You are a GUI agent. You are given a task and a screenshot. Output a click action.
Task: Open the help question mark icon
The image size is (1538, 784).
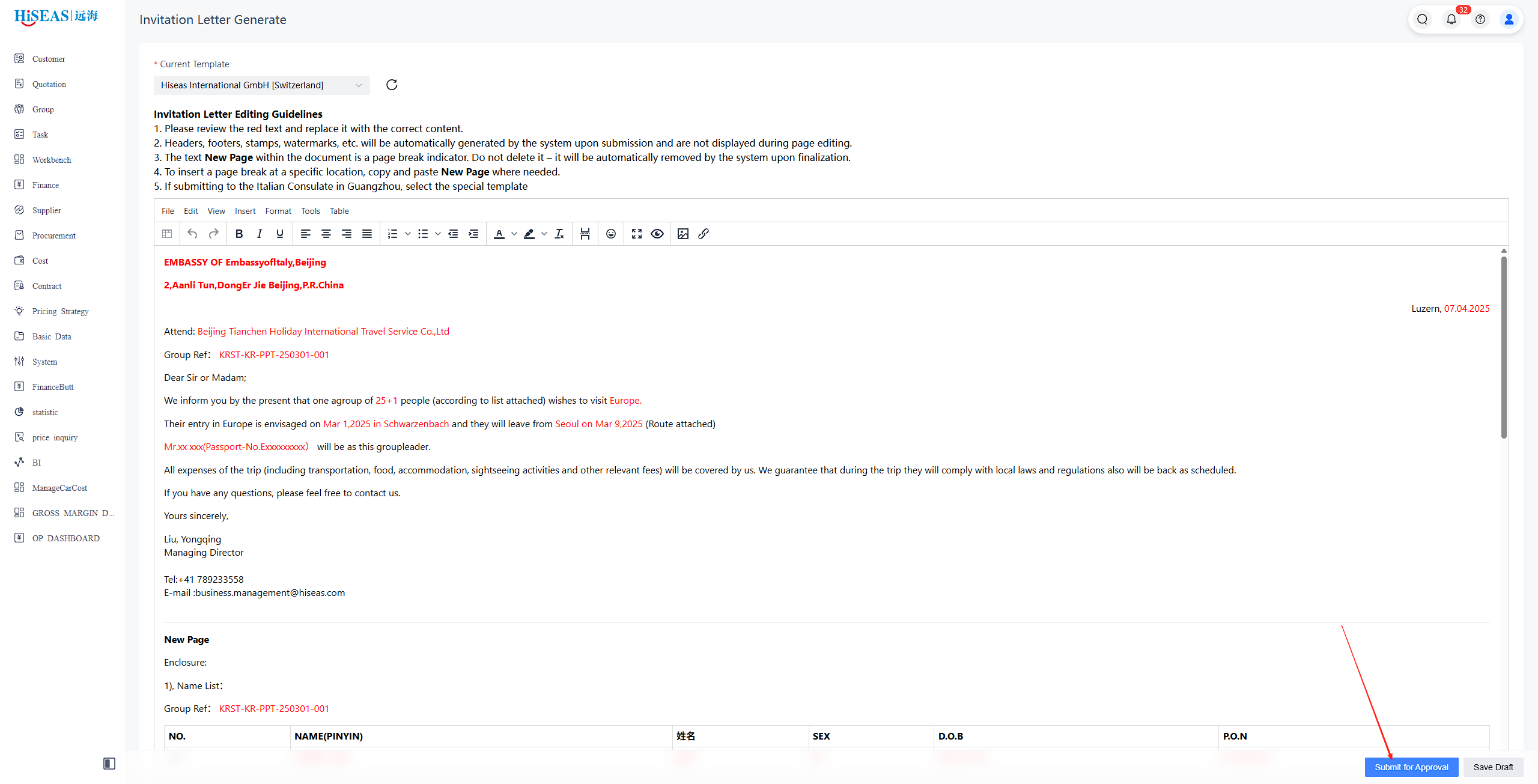pyautogui.click(x=1480, y=19)
